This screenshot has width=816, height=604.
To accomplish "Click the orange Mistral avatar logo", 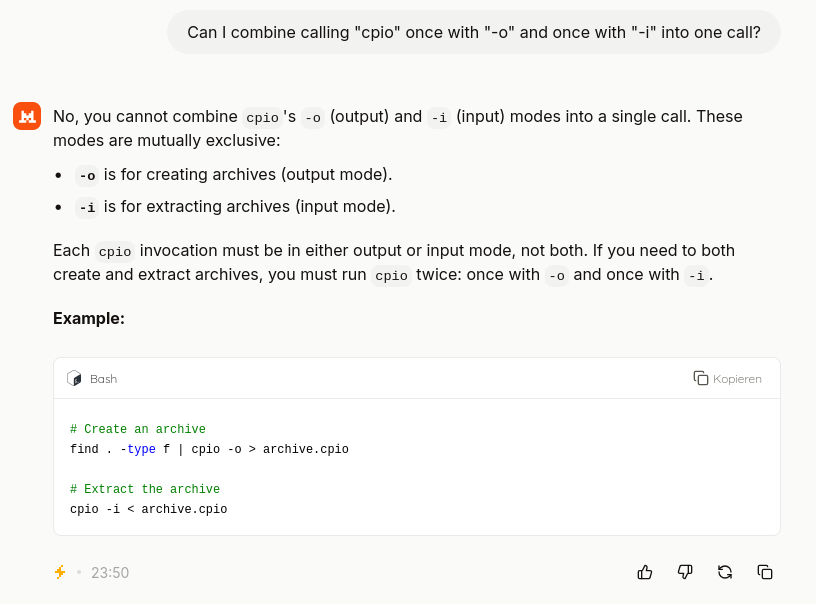I will click(27, 116).
